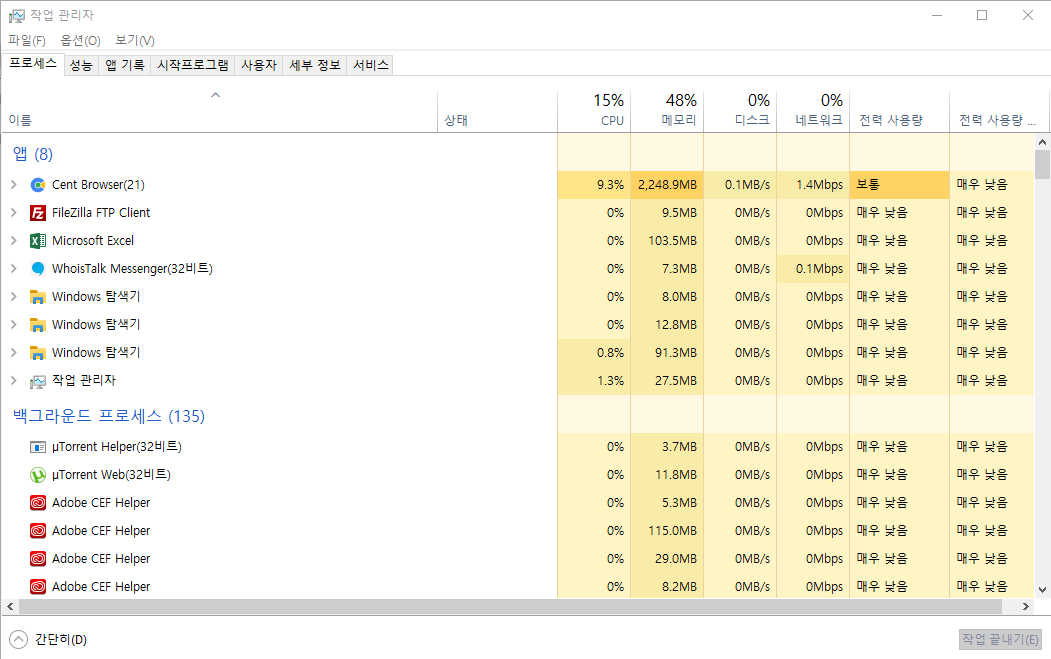Click the 2,248.9MB memory cell
This screenshot has width=1051, height=659.
pyautogui.click(x=667, y=184)
